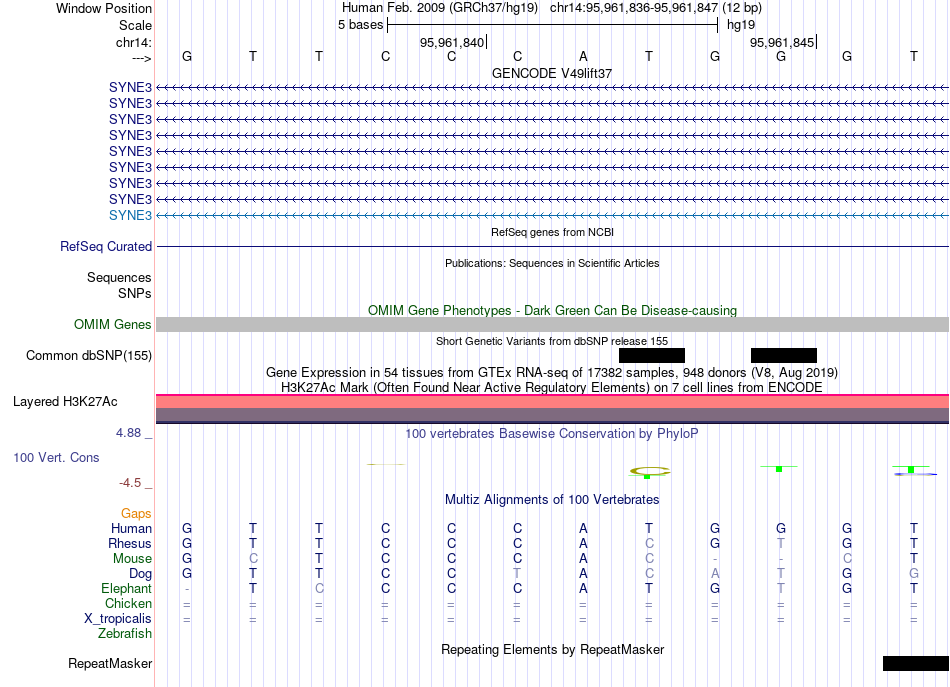The width and height of the screenshot is (950, 687).
Task: Click the Layered H3K27Ac label
Action: [x=65, y=402]
